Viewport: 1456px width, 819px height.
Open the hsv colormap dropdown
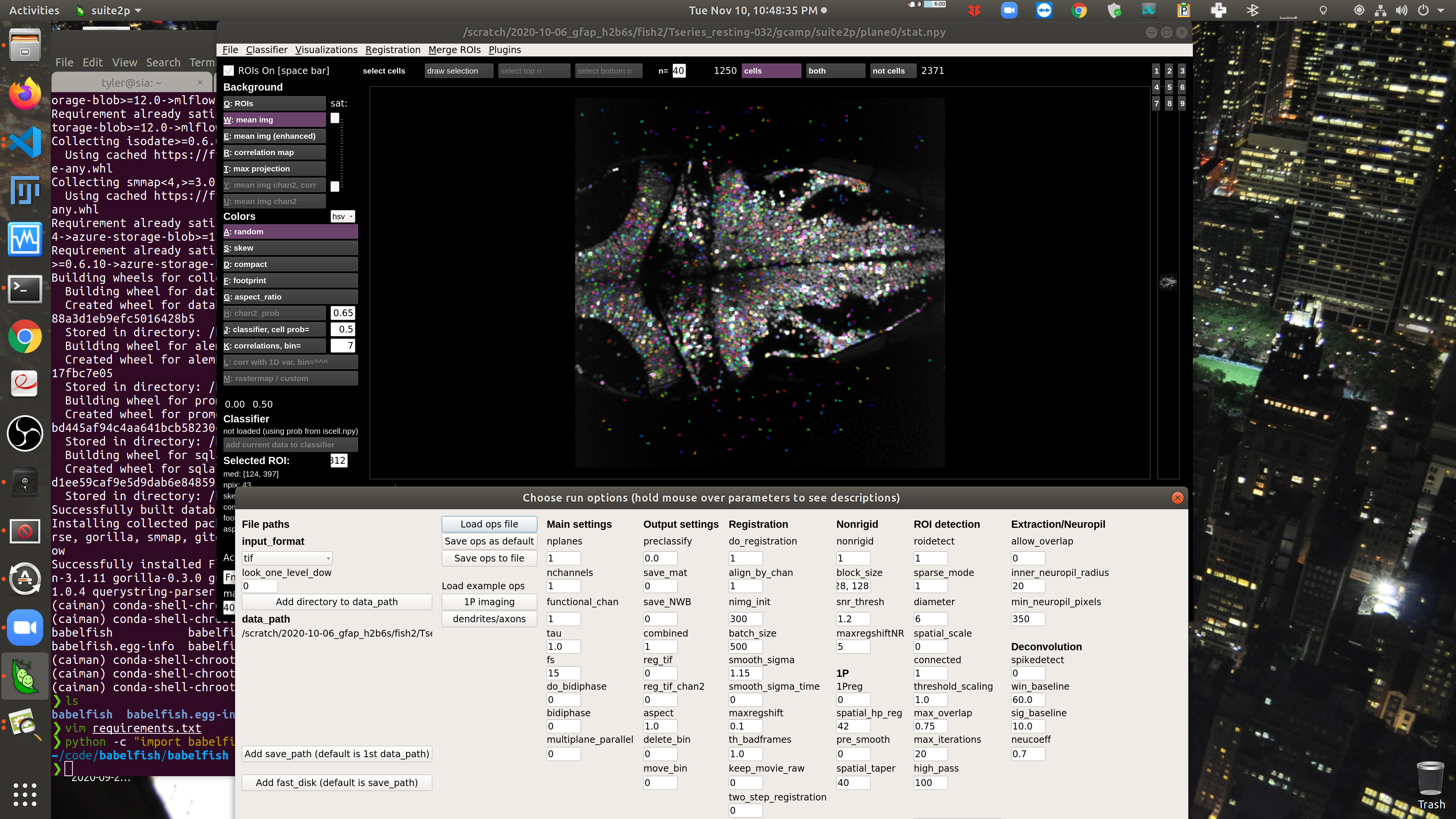(343, 217)
